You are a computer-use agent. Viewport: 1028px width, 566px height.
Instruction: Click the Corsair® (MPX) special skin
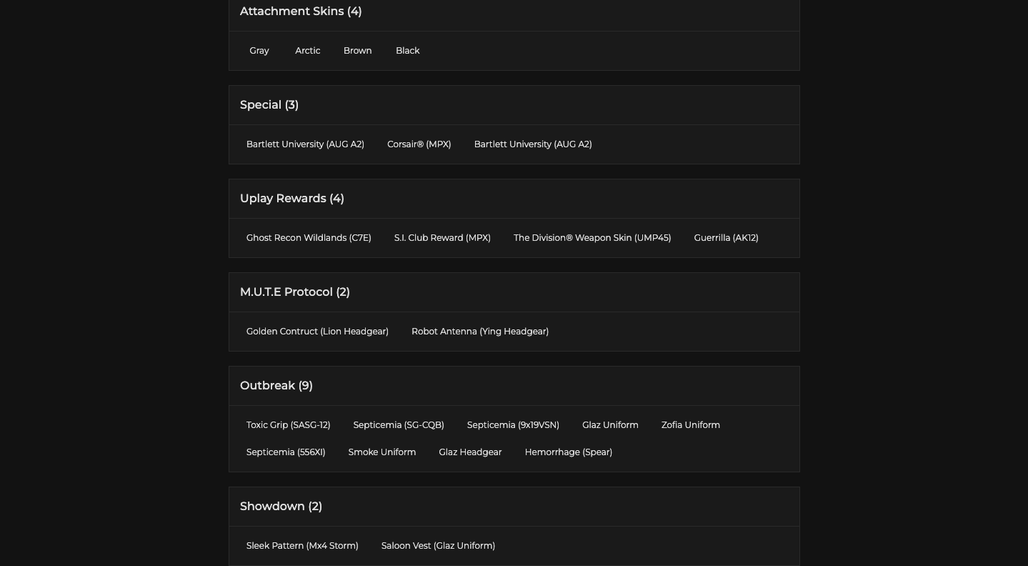click(419, 144)
